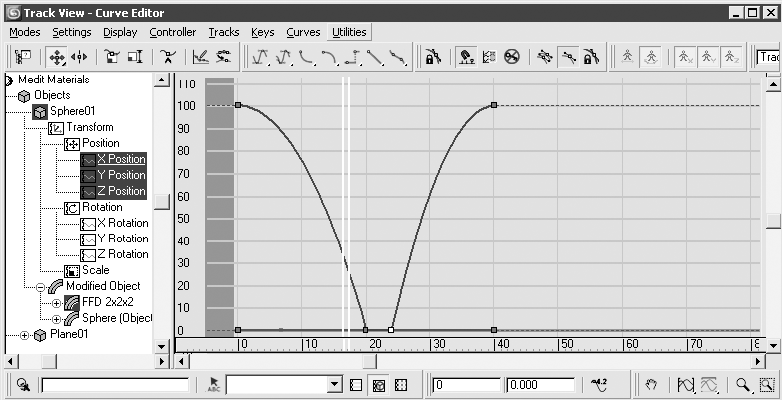Click the key at frame 40 value 100
This screenshot has width=782, height=400.
(x=494, y=105)
